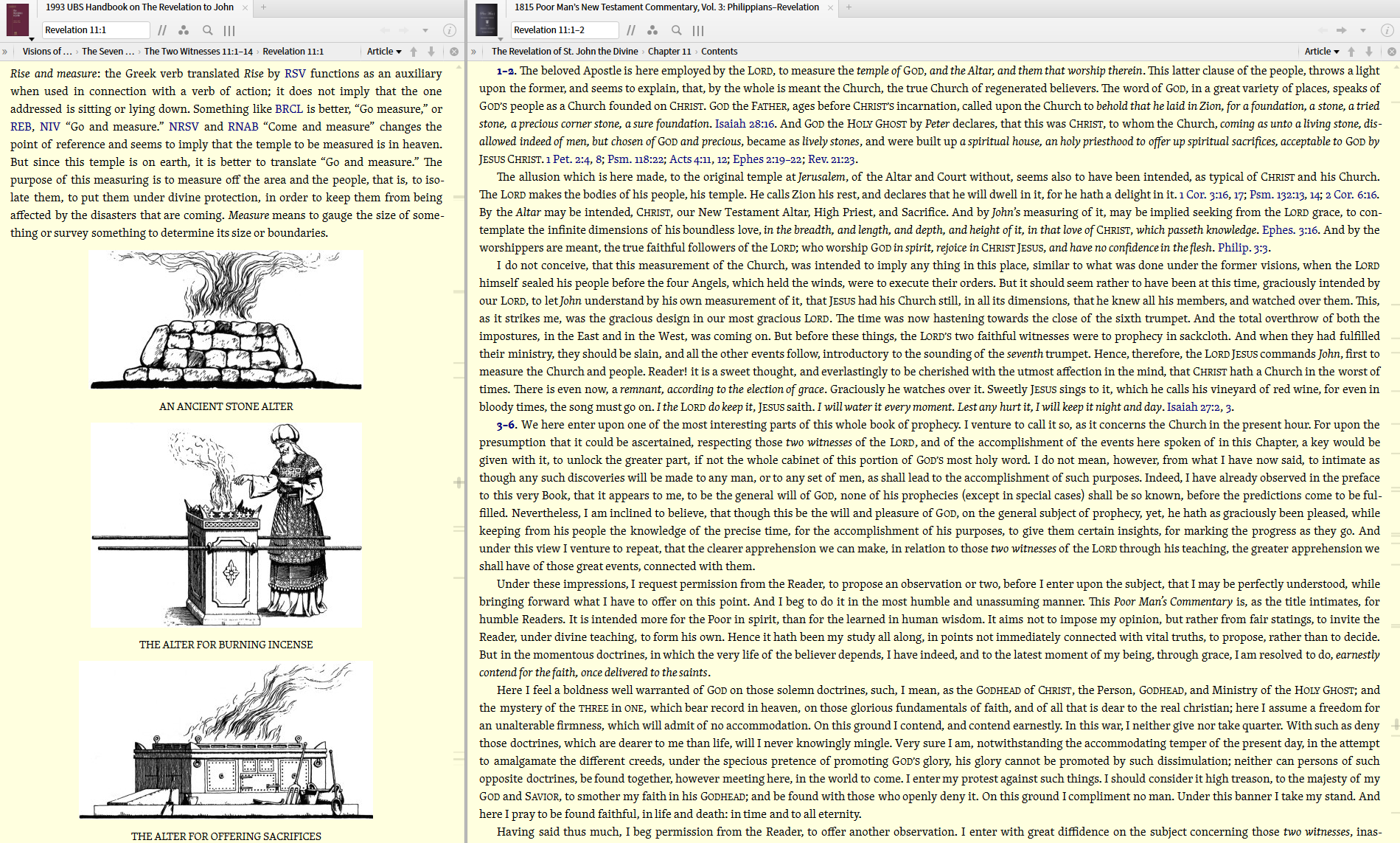Image resolution: width=1400 pixels, height=843 pixels.
Task: Jump to next article in Poor Man's Commentary
Action: pos(1369,52)
